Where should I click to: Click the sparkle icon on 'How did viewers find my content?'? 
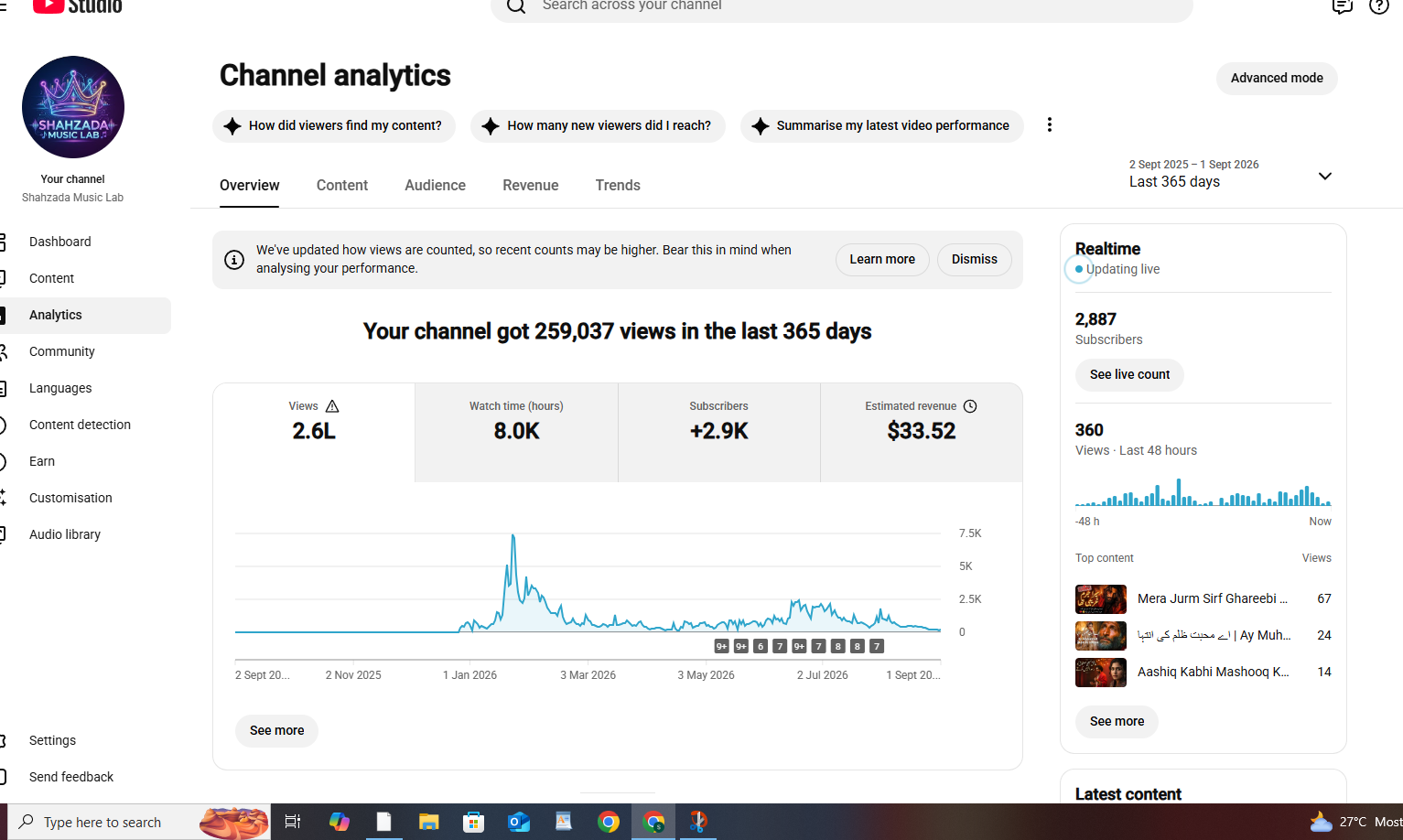pos(232,126)
